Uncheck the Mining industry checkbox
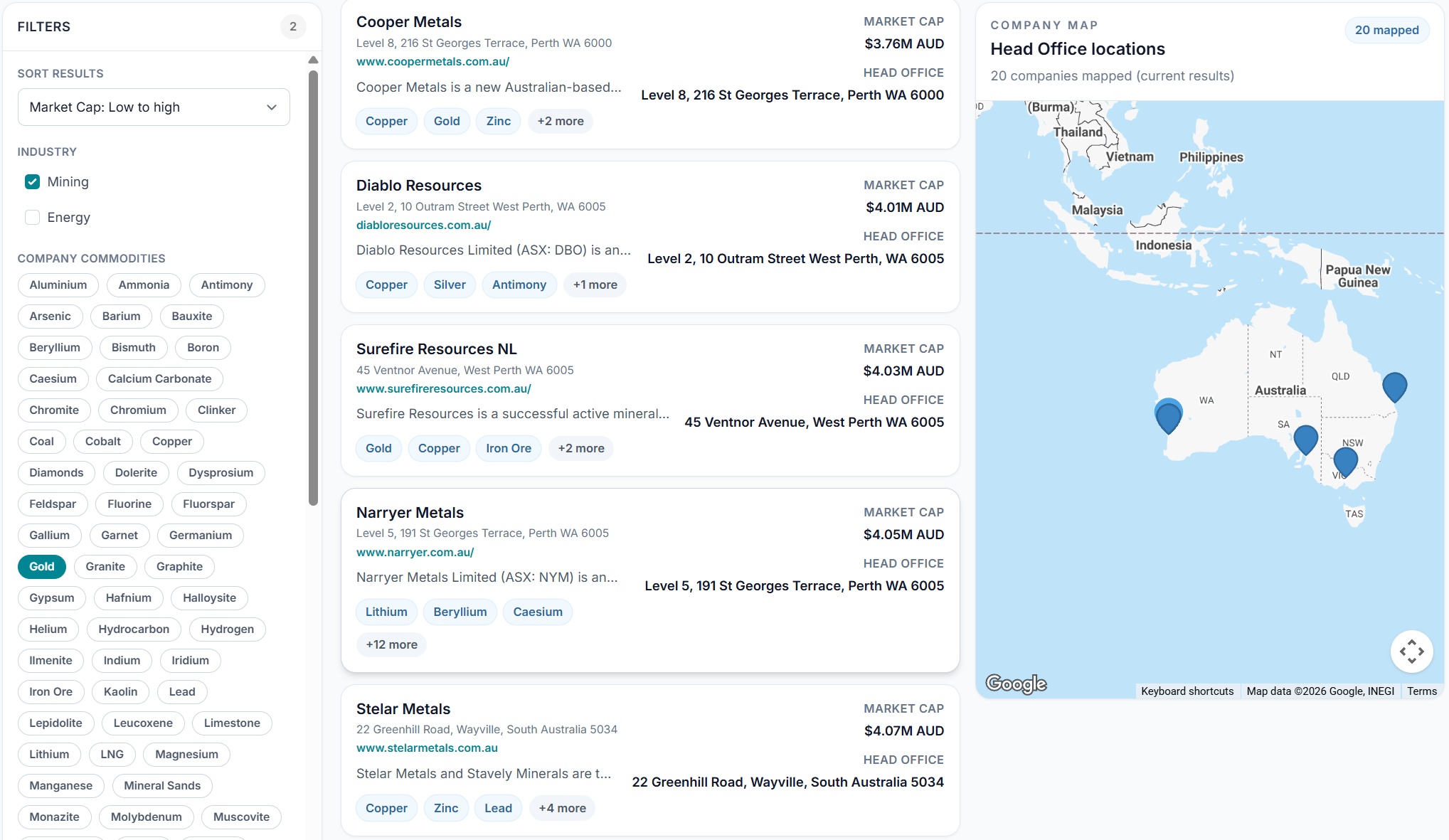This screenshot has height=840, width=1449. 33,182
